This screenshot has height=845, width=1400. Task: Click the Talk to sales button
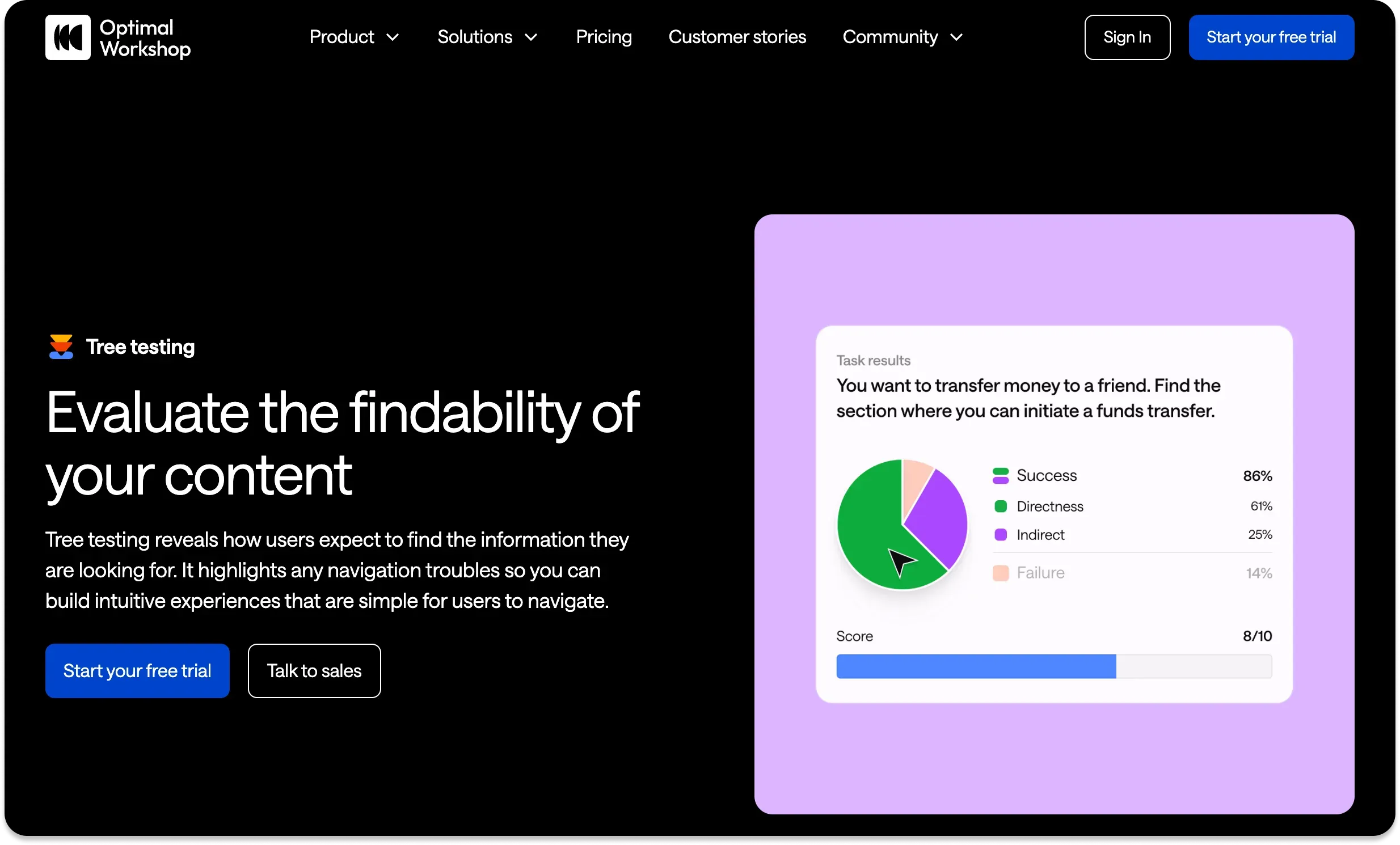tap(314, 671)
